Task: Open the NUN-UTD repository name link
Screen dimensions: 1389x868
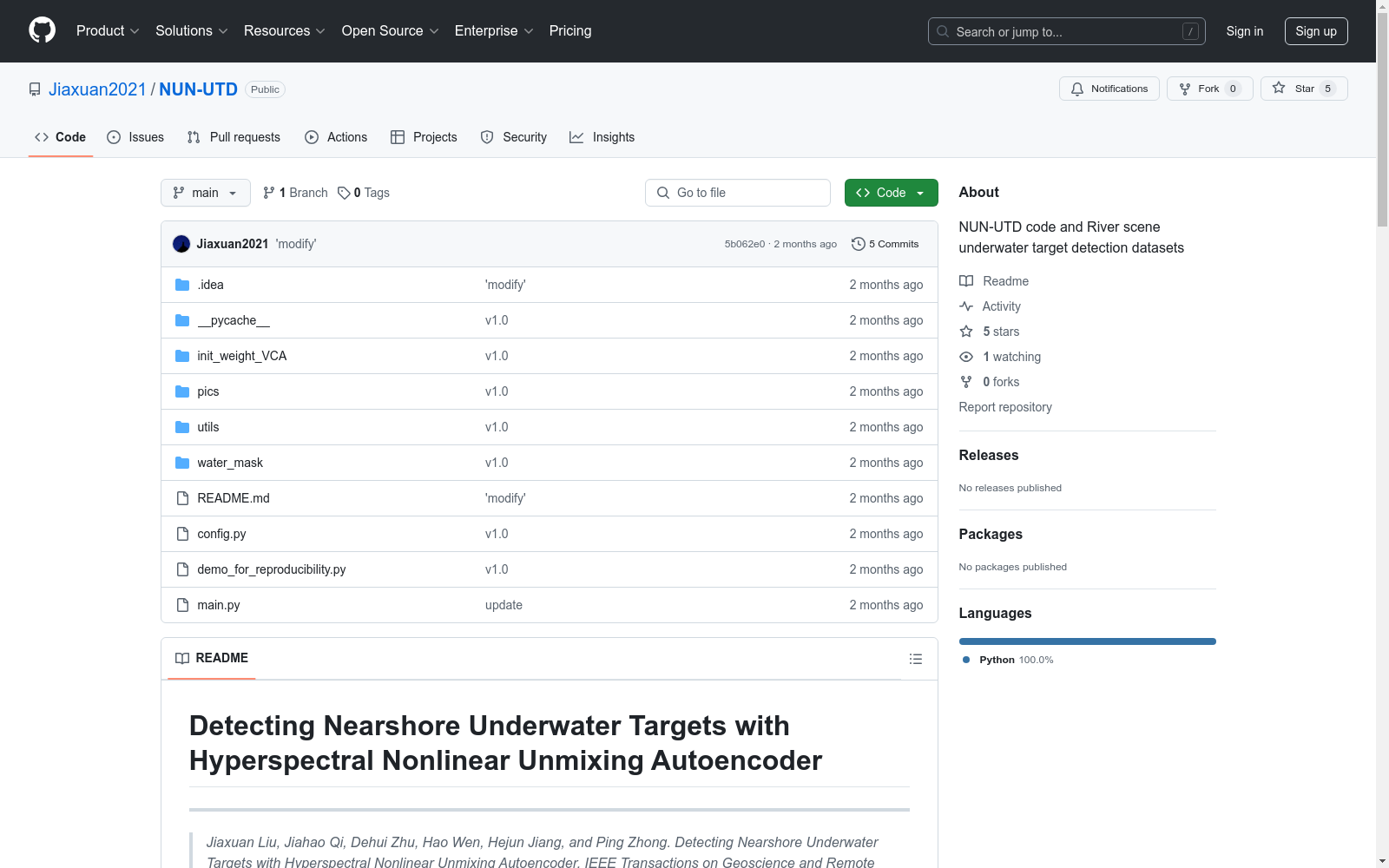Action: point(198,89)
